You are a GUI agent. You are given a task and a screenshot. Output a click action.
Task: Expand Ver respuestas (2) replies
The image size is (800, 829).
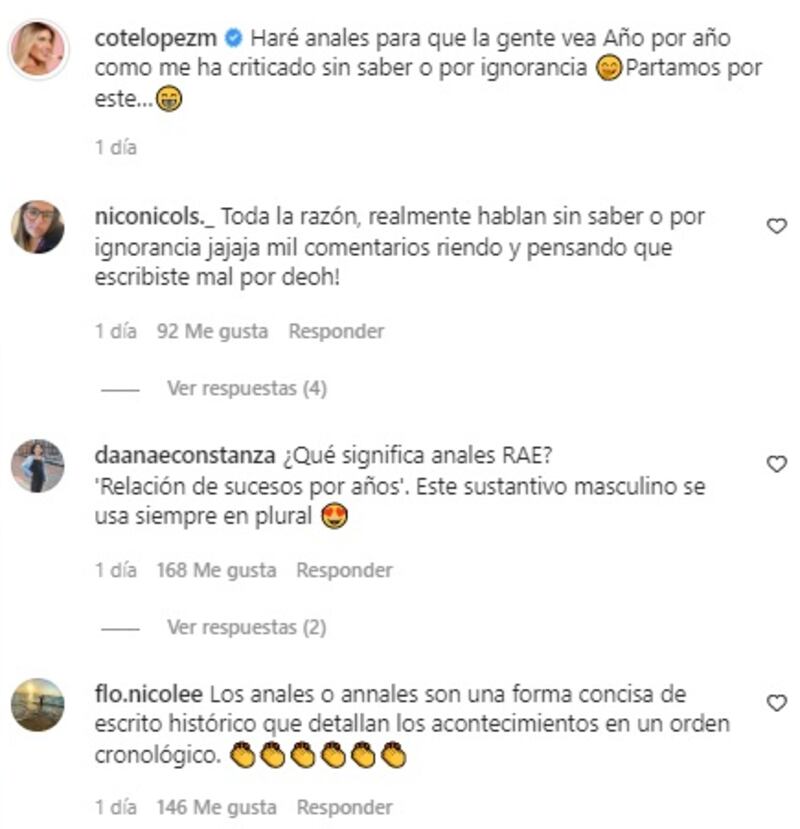pyautogui.click(x=246, y=628)
